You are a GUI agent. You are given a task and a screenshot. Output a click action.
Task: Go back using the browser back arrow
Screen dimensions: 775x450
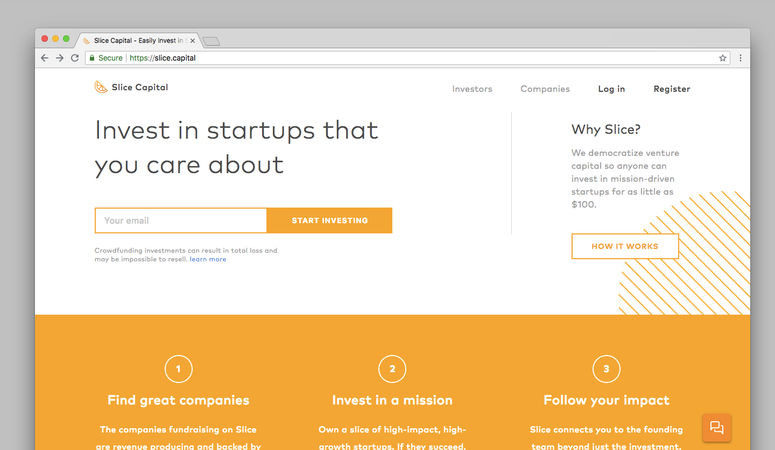(x=44, y=58)
